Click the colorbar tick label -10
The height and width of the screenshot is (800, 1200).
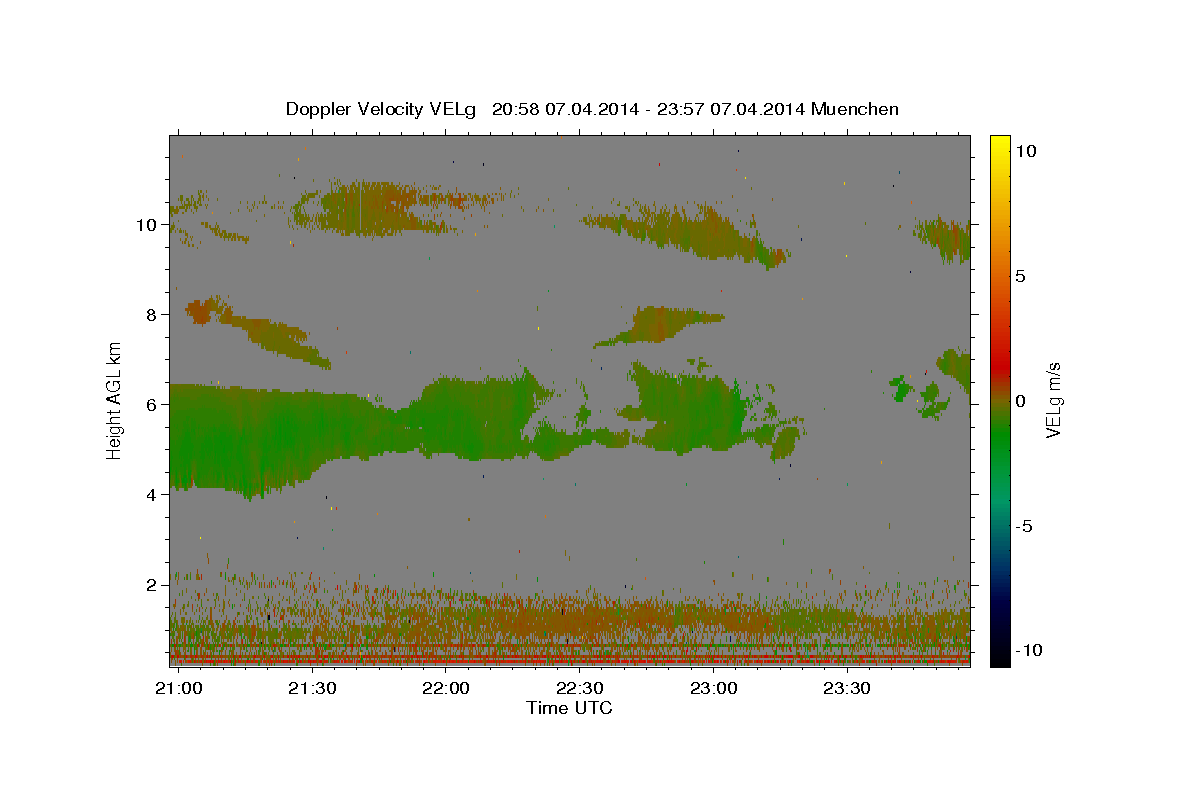1031,651
